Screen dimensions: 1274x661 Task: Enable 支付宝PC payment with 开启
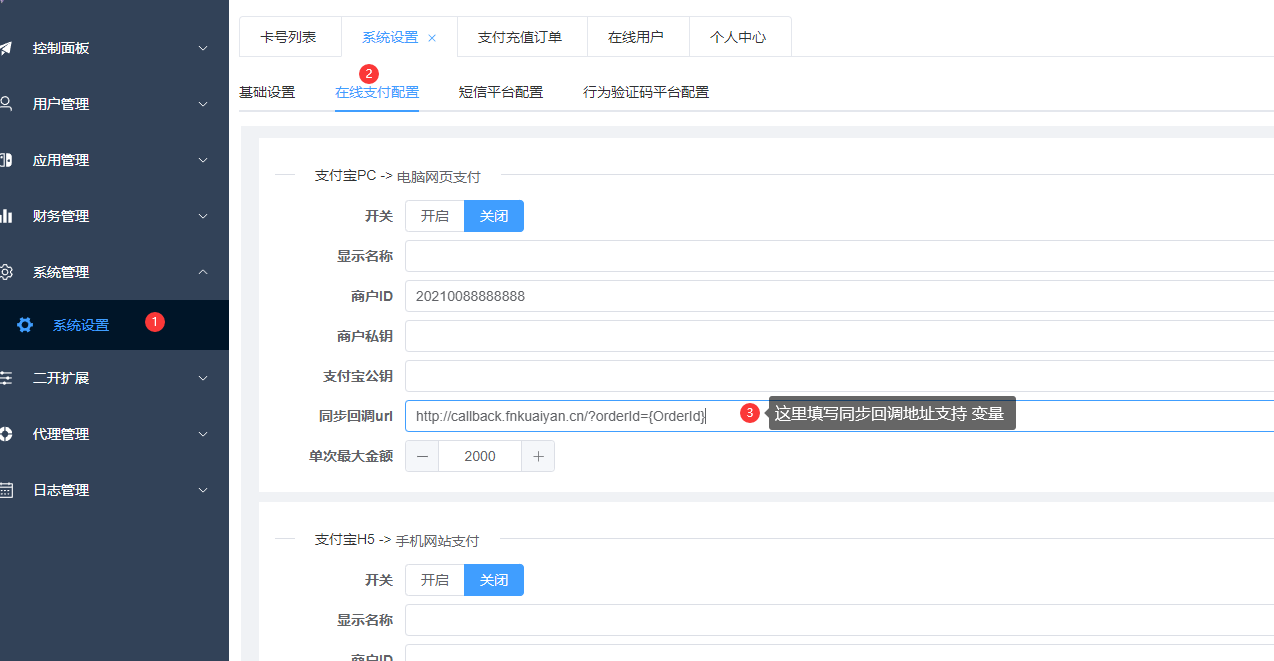(434, 216)
